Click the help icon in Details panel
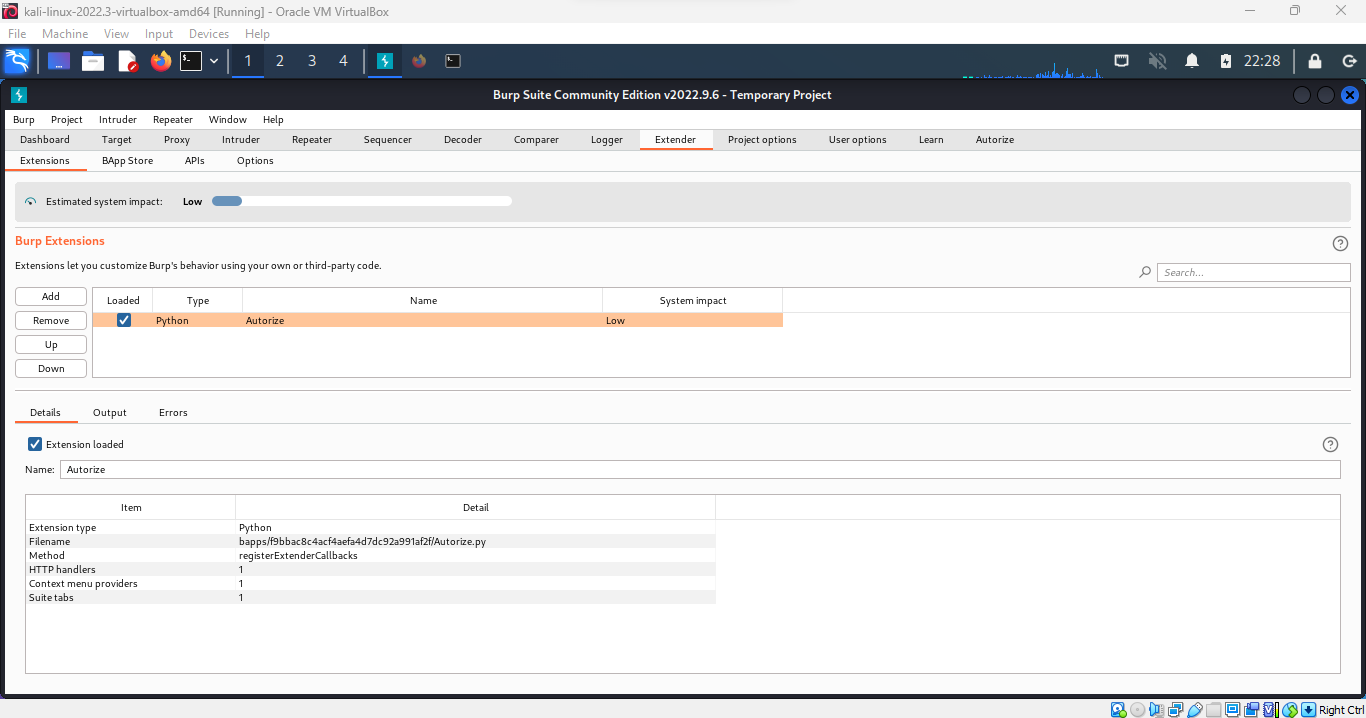 pos(1330,445)
